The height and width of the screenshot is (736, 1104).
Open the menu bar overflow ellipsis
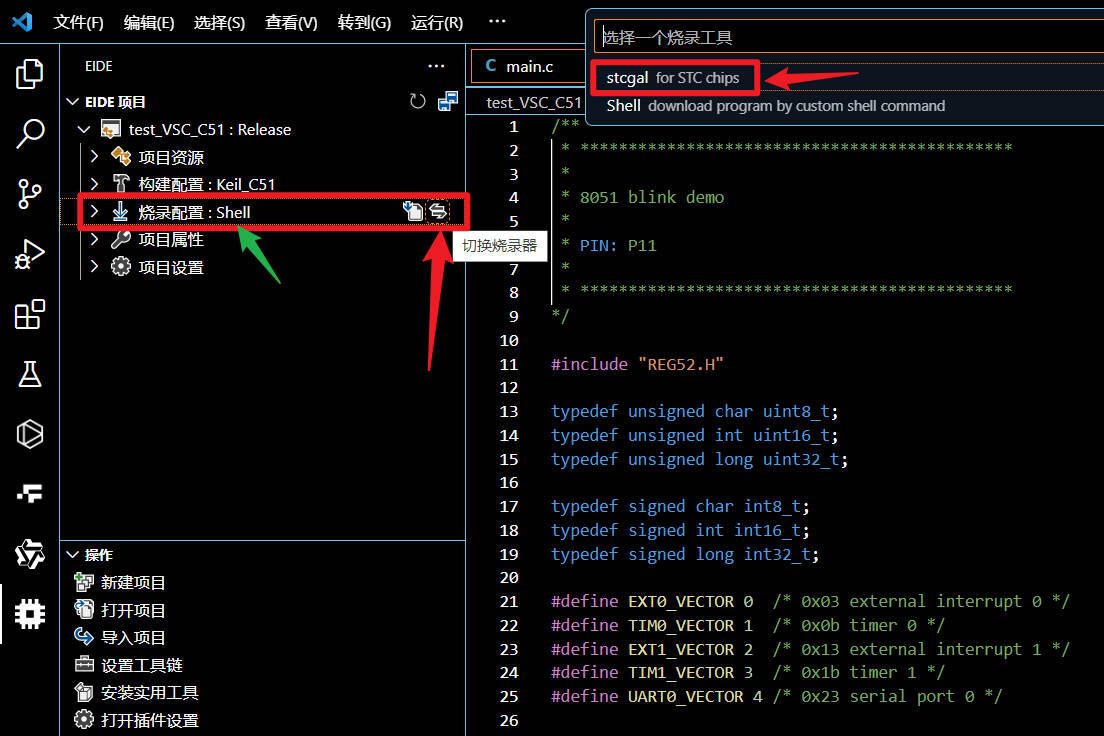pos(497,21)
